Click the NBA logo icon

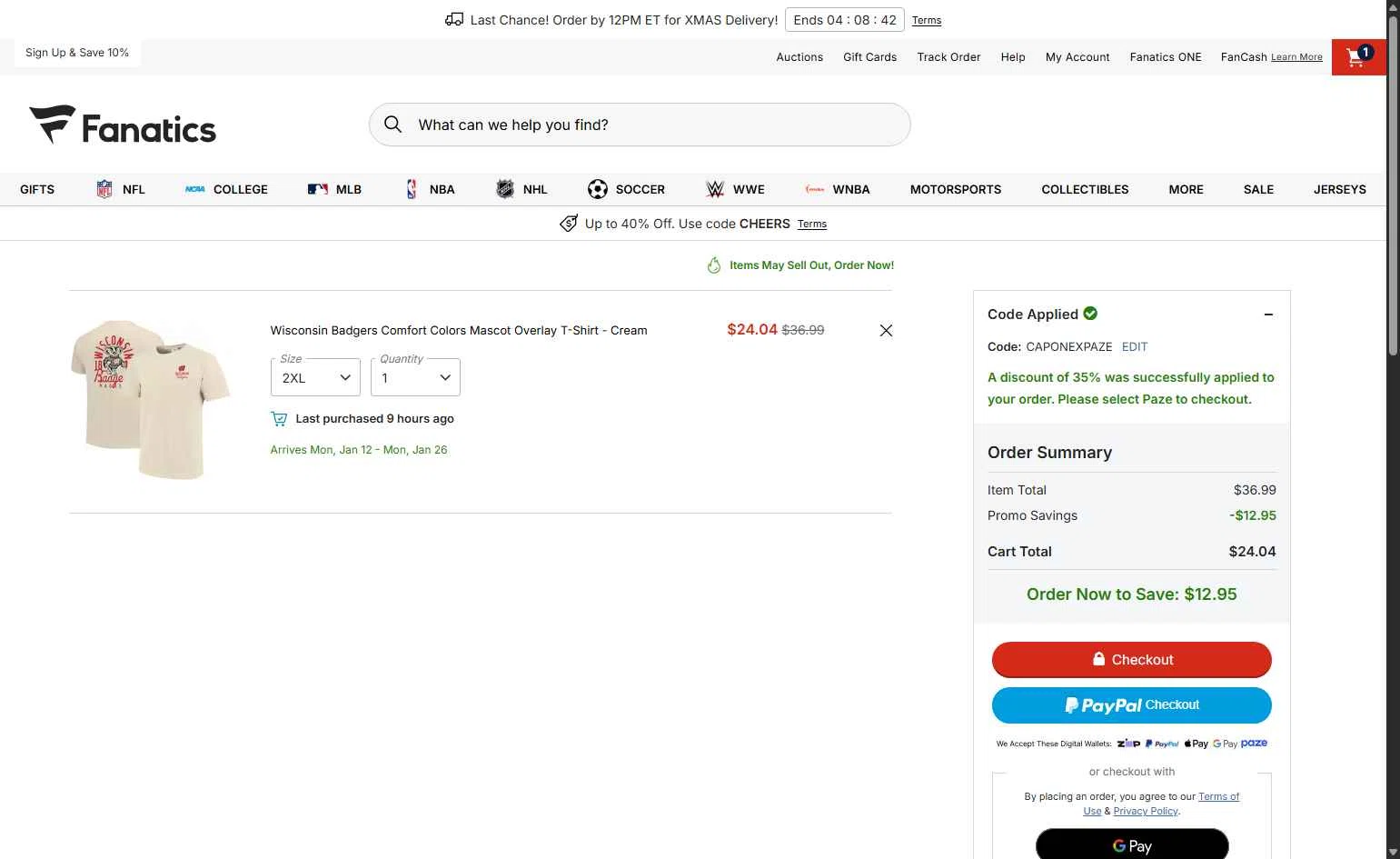click(412, 189)
